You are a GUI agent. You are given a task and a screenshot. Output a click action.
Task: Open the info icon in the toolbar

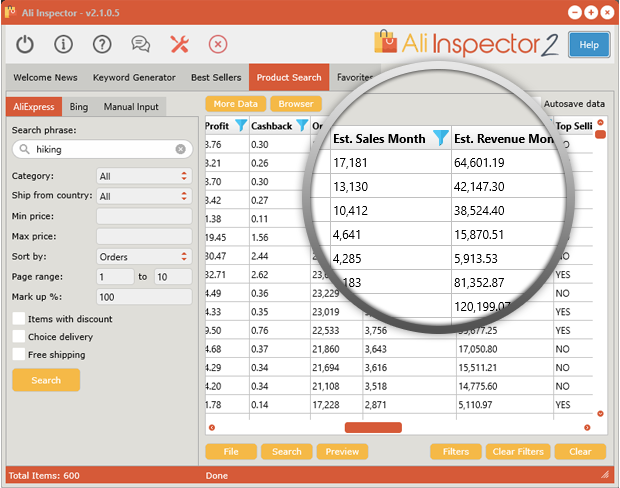(63, 44)
